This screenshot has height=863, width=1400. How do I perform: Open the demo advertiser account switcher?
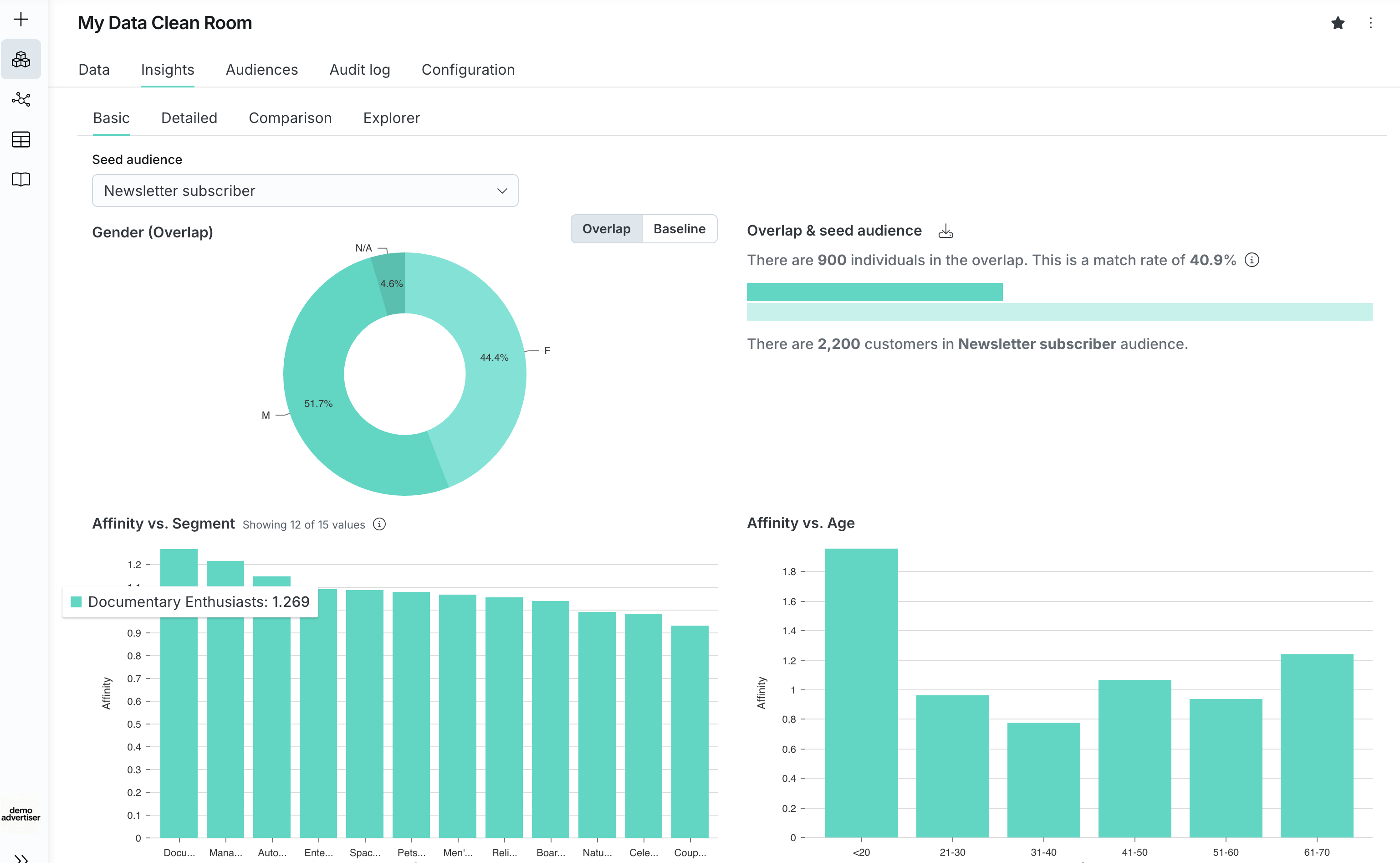(21, 814)
